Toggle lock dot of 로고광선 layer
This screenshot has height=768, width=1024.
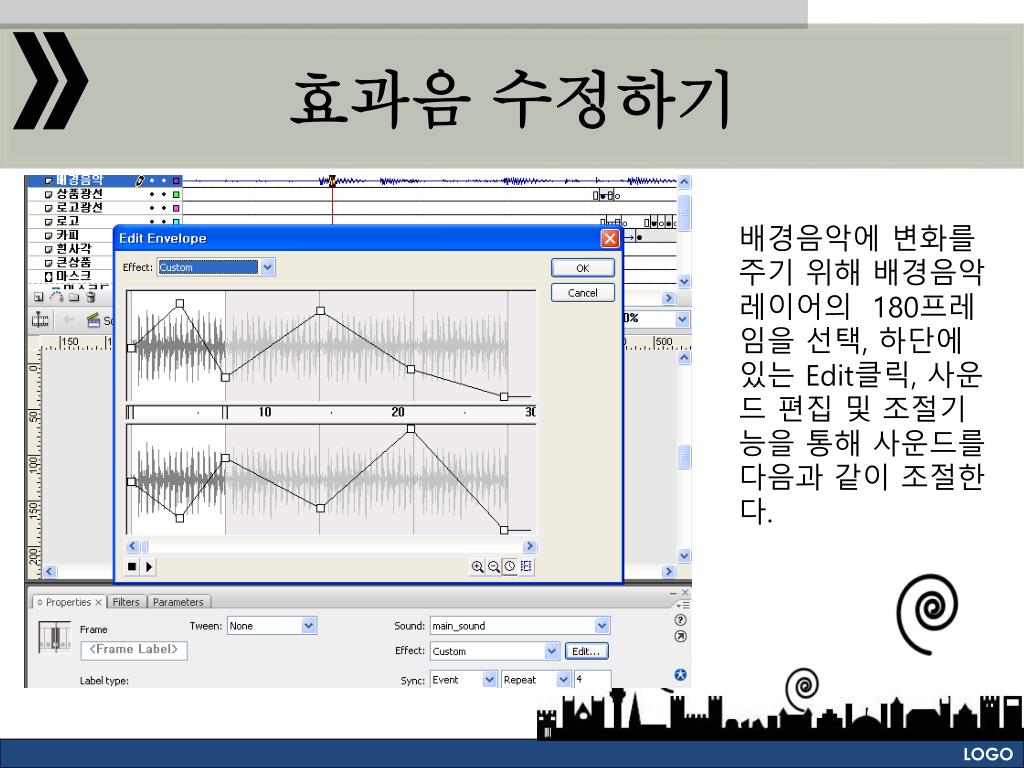pos(163,208)
